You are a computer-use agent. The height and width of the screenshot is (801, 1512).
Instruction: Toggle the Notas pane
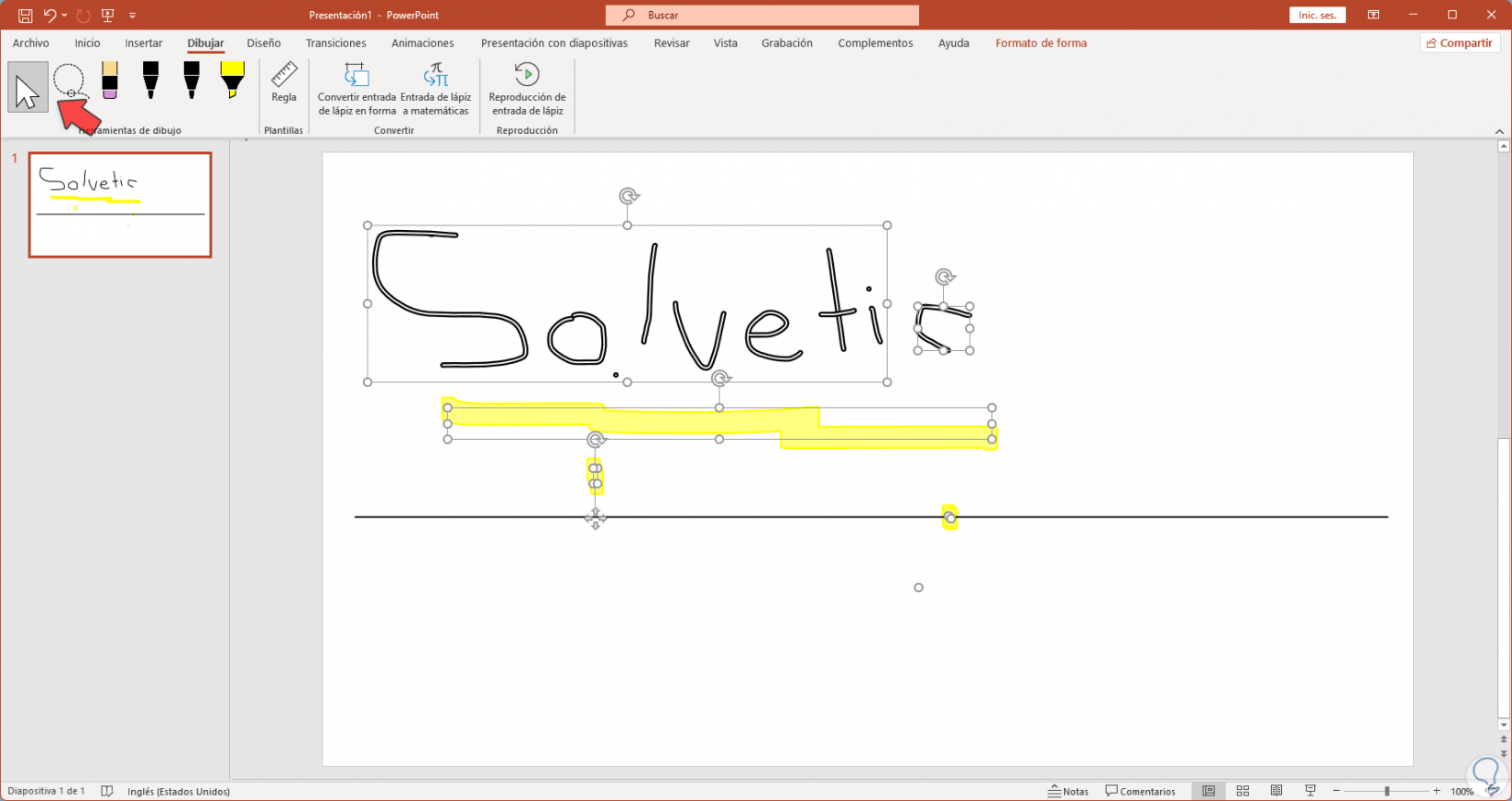tap(1068, 791)
